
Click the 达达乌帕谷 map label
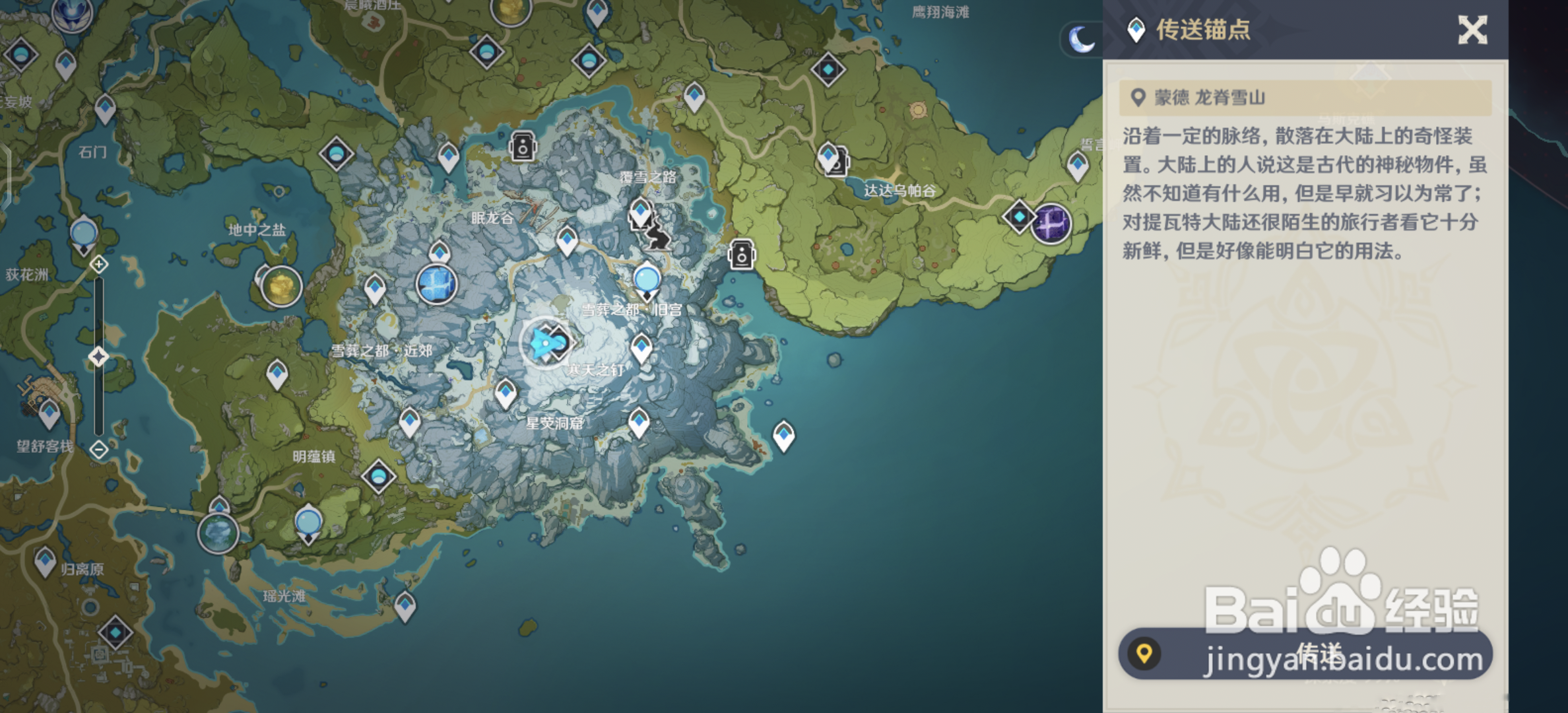click(x=899, y=191)
